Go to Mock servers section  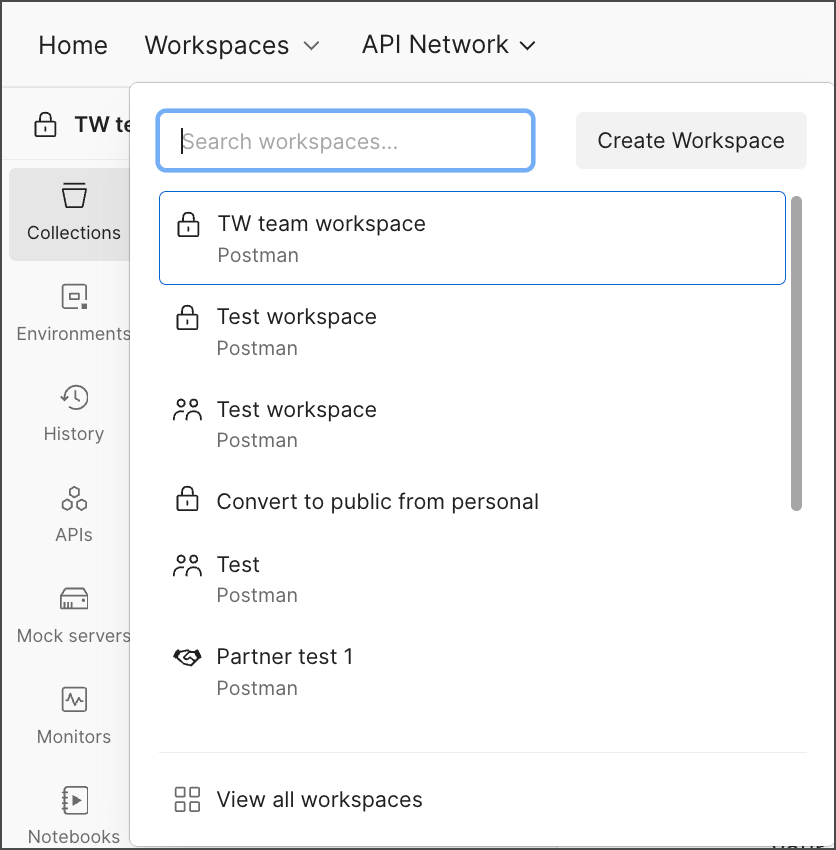point(73,615)
